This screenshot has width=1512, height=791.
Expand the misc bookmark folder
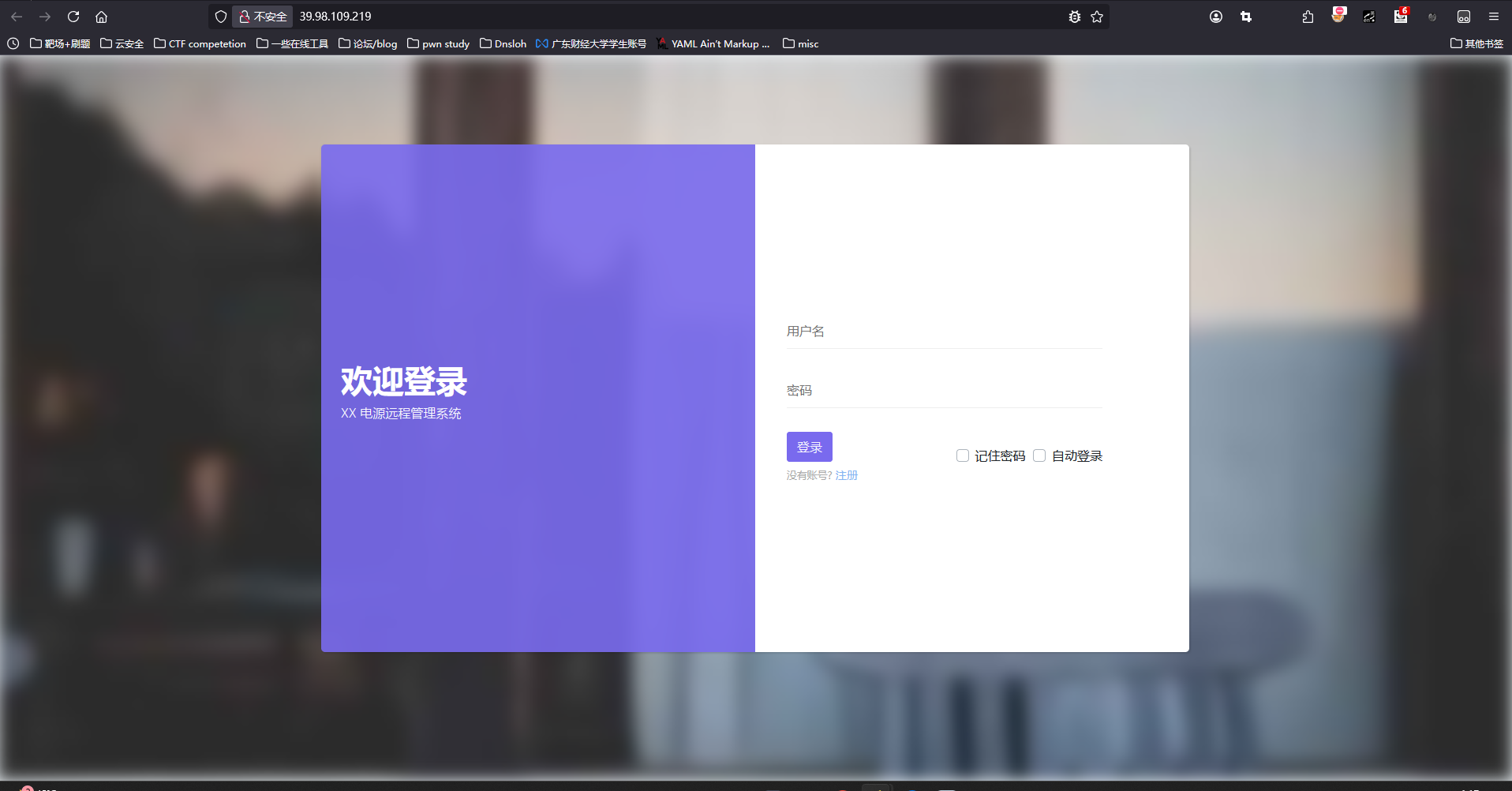(x=800, y=43)
